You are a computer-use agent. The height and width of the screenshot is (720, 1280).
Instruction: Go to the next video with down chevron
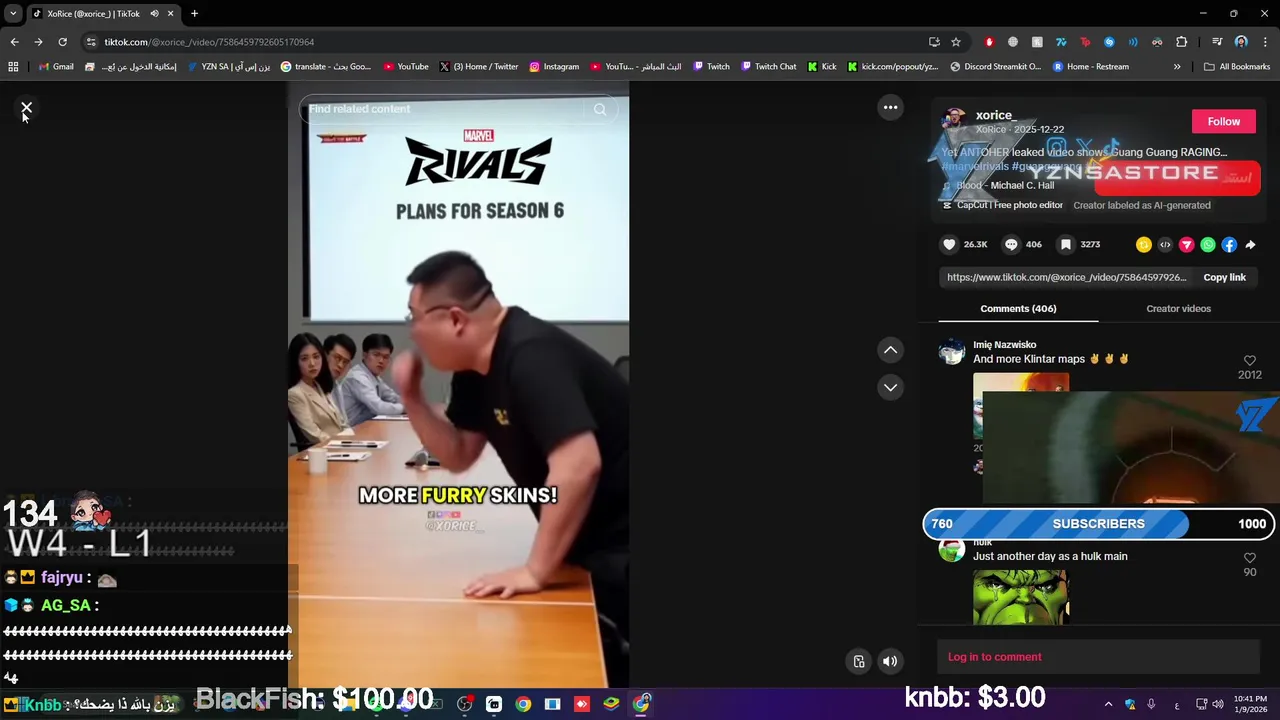[890, 387]
